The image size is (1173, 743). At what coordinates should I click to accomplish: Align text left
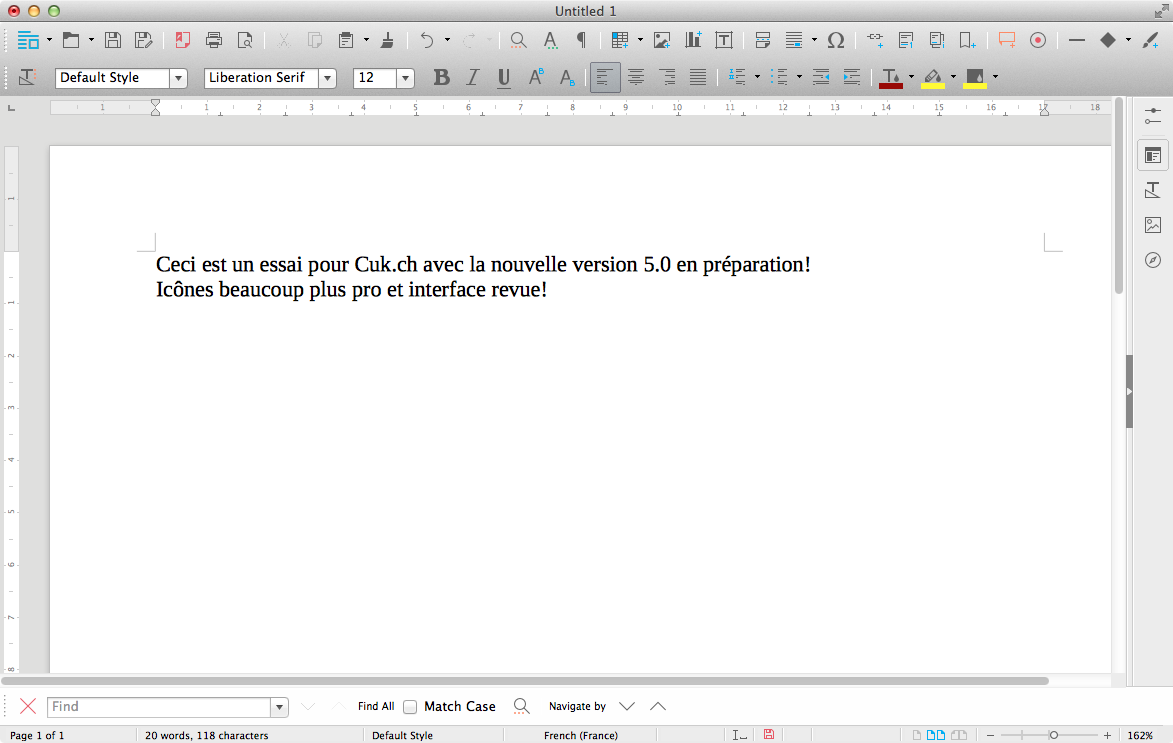pos(604,77)
